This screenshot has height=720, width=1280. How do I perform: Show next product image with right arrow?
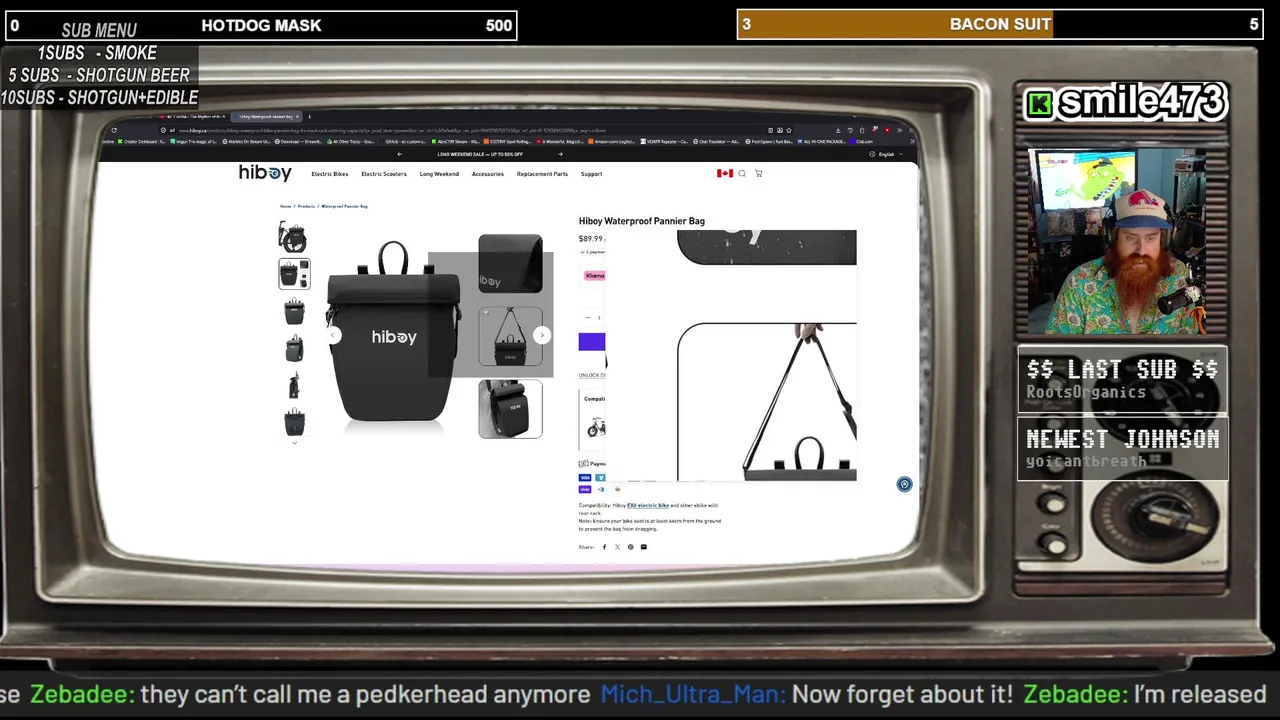coord(541,335)
